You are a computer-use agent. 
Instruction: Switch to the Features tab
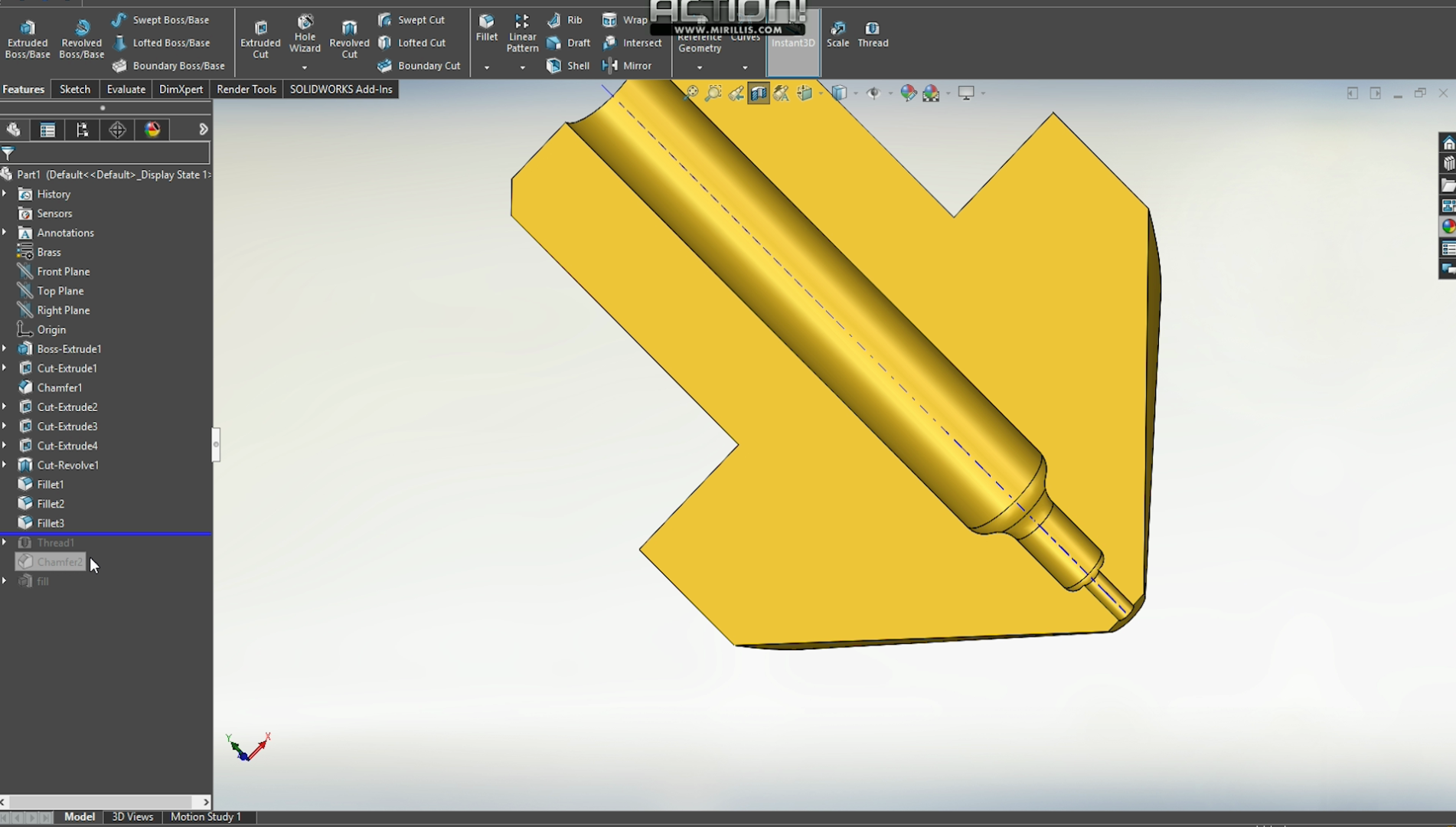(x=24, y=89)
